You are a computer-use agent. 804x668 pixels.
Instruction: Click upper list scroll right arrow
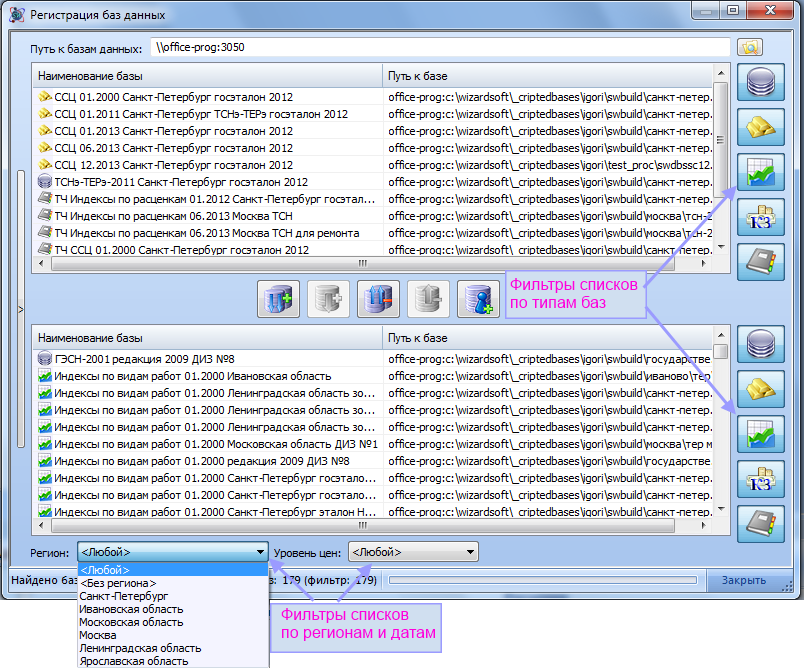(704, 264)
